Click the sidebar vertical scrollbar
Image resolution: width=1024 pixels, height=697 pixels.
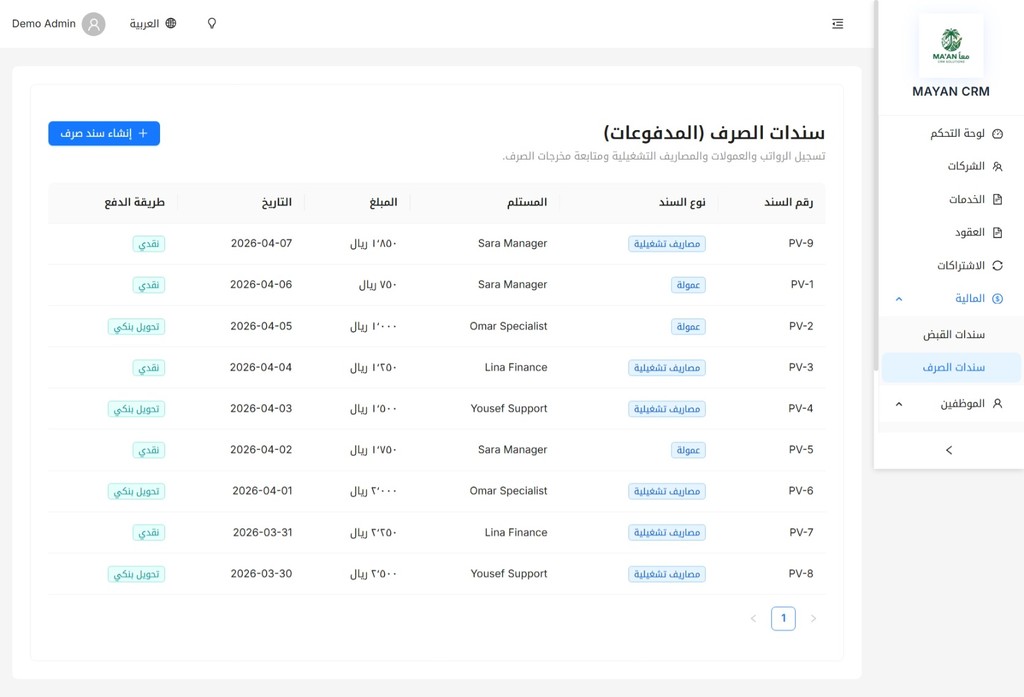pos(876,186)
